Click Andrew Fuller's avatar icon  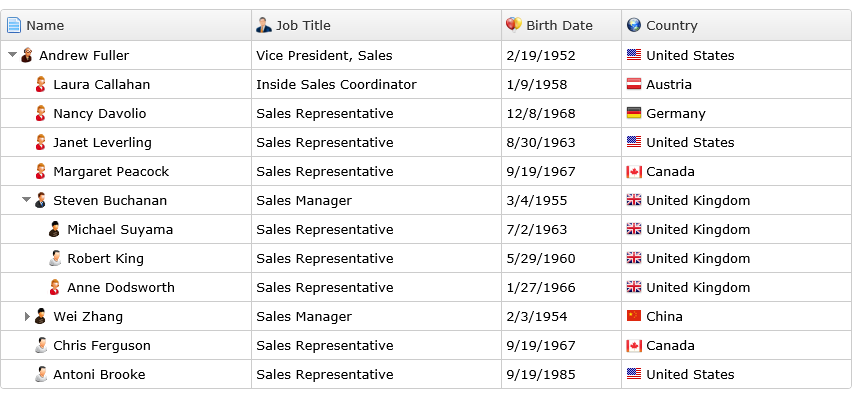click(27, 55)
